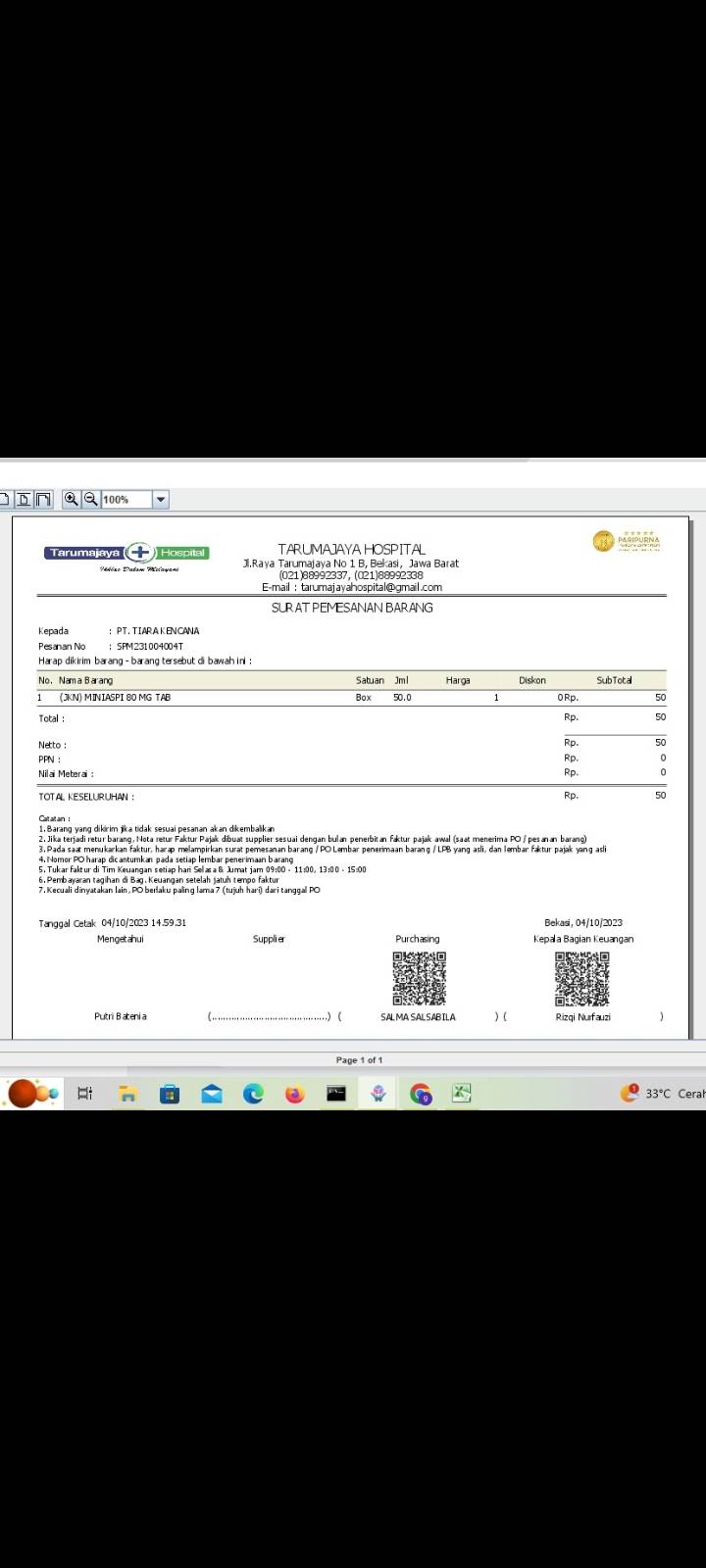
Task: Click the 'Satuan' column header
Action: pos(370,680)
